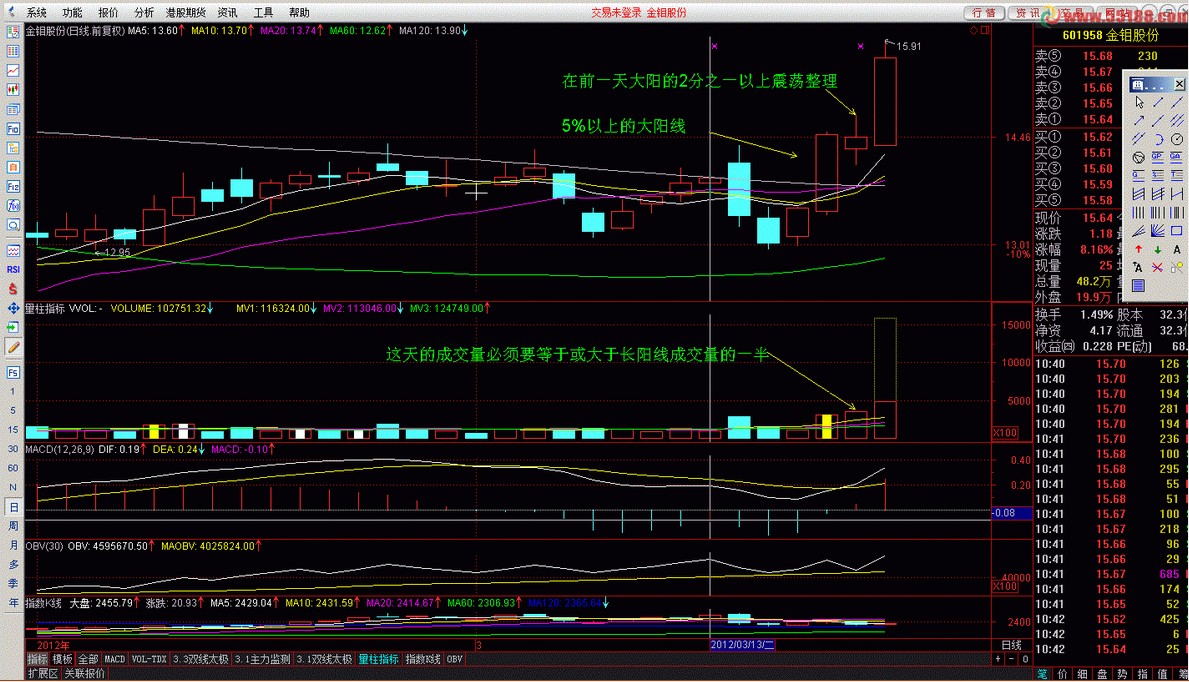Click the 日线 period label at chart bottom
This screenshot has height=682, width=1189.
[1012, 645]
